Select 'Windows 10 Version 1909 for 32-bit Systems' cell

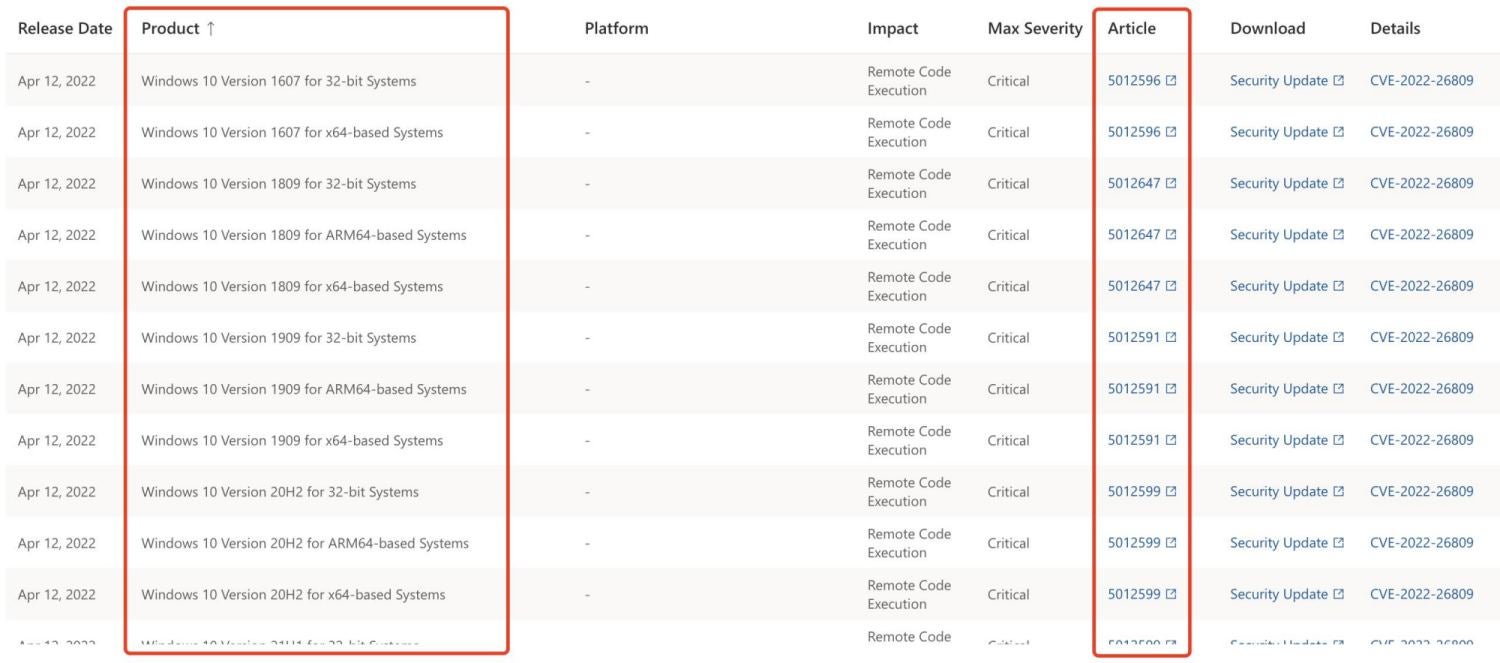279,338
